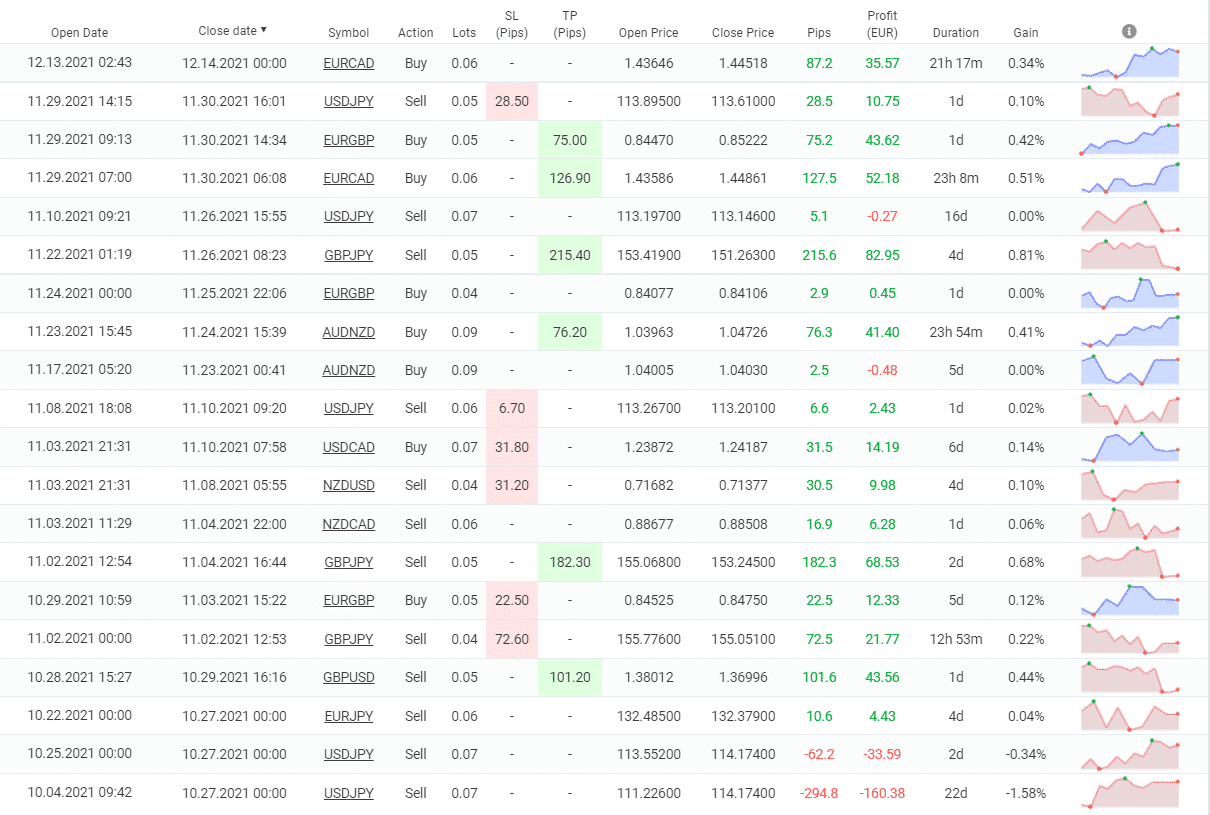
Task: Click the mini chart in the EURJPY row
Action: pos(1130,716)
